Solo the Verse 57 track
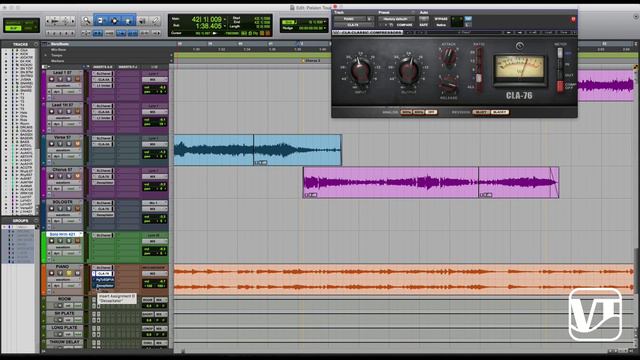 (69, 144)
